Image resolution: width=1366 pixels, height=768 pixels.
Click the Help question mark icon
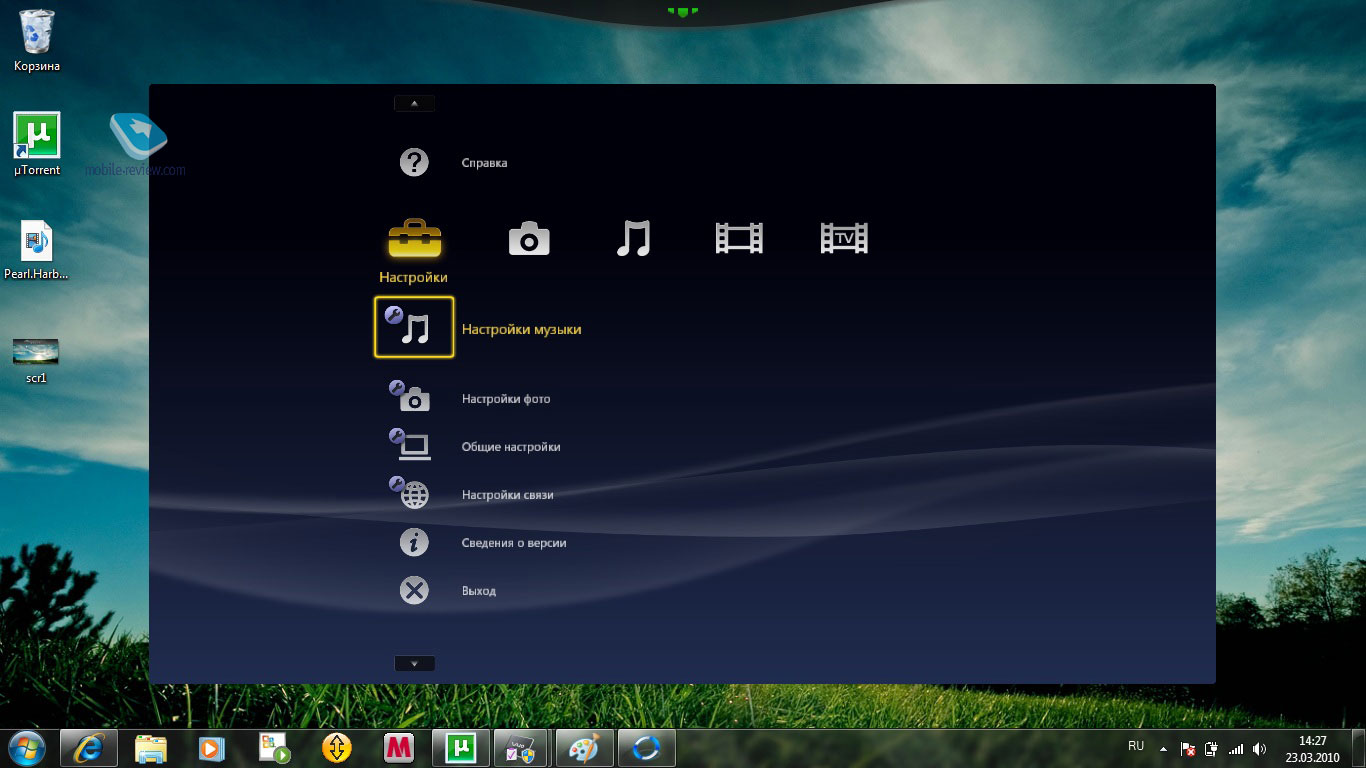pyautogui.click(x=414, y=162)
